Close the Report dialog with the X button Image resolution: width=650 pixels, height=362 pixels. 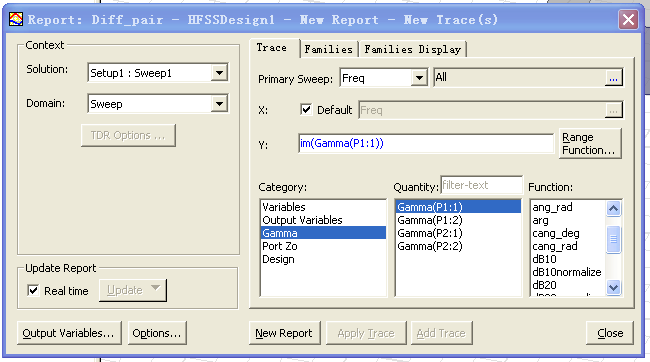[x=628, y=19]
